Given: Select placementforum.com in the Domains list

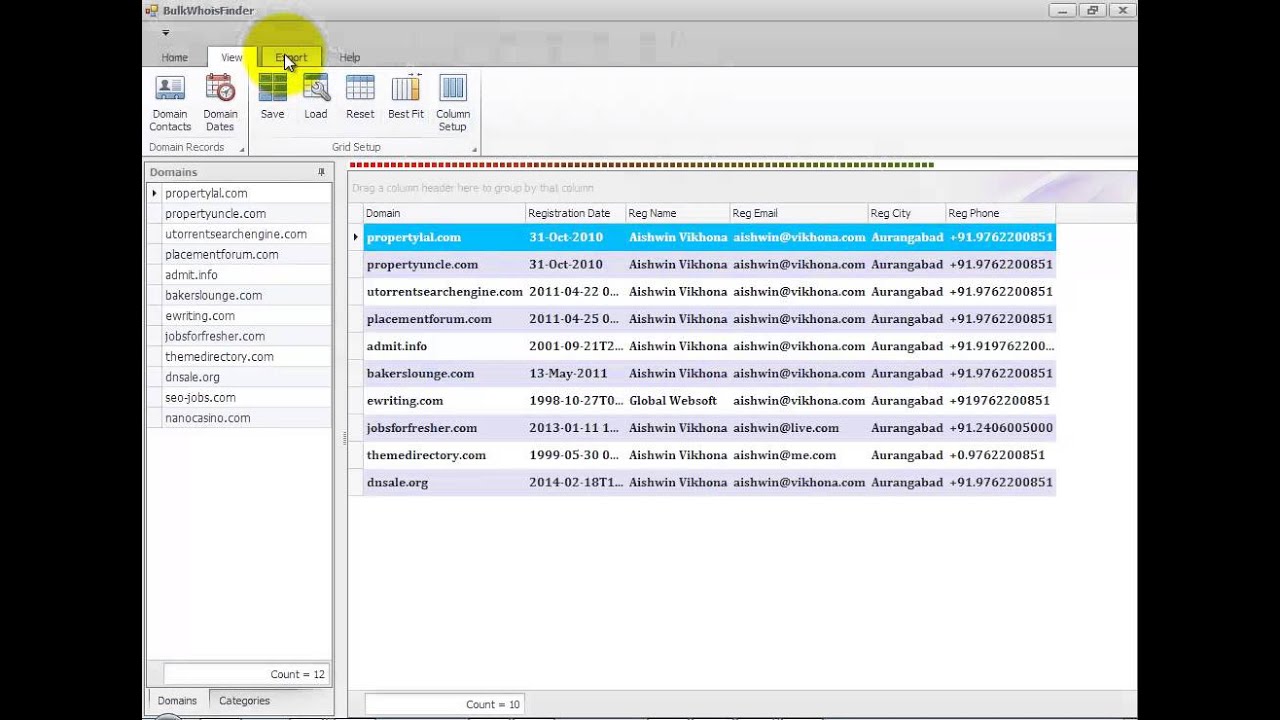Looking at the screenshot, I should [246, 255].
